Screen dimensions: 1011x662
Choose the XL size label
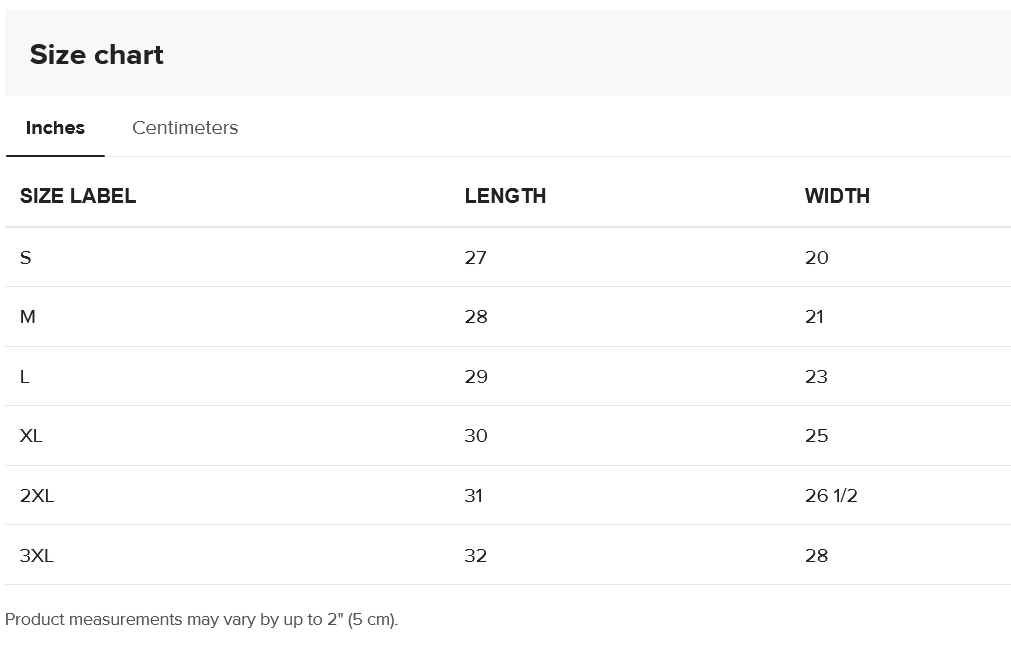coord(31,436)
